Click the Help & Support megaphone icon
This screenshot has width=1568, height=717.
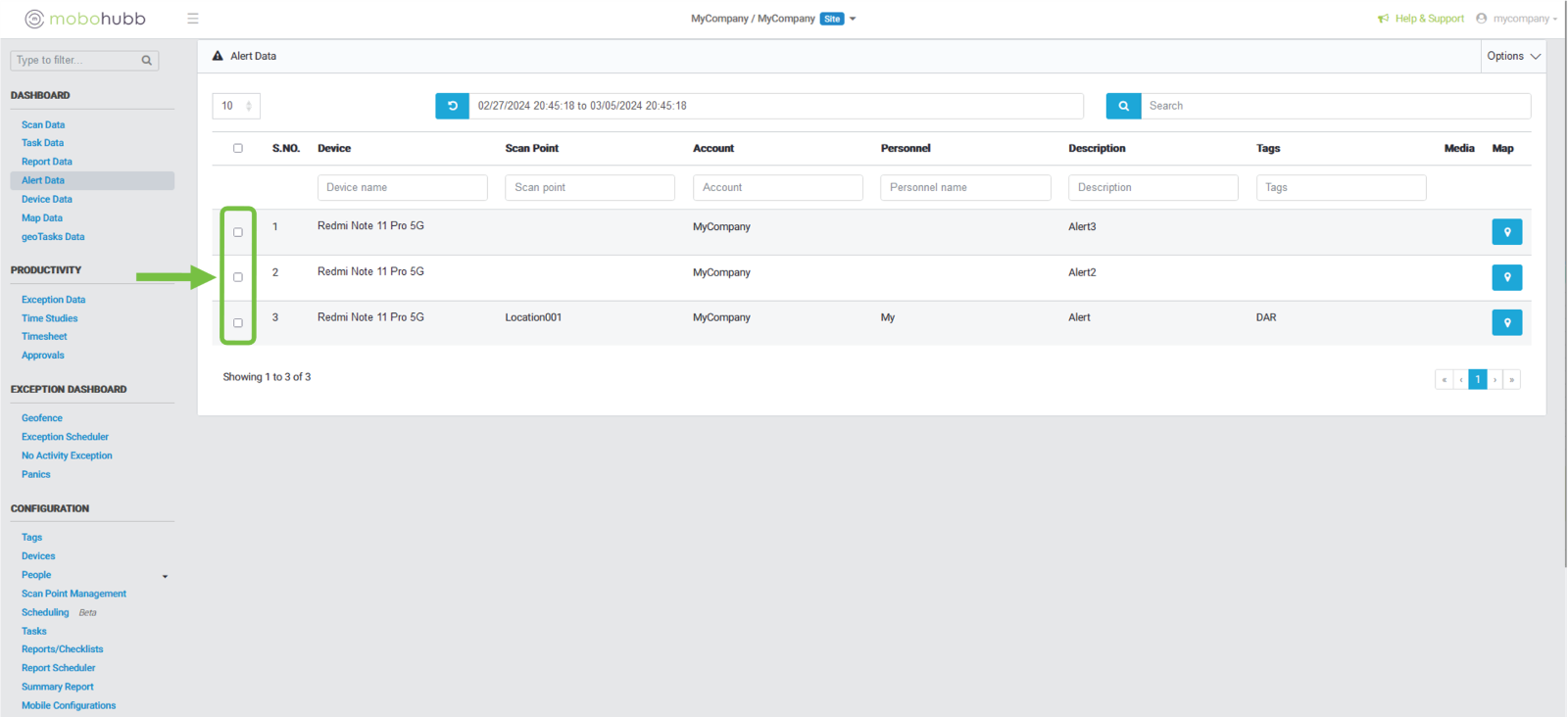1383,19
